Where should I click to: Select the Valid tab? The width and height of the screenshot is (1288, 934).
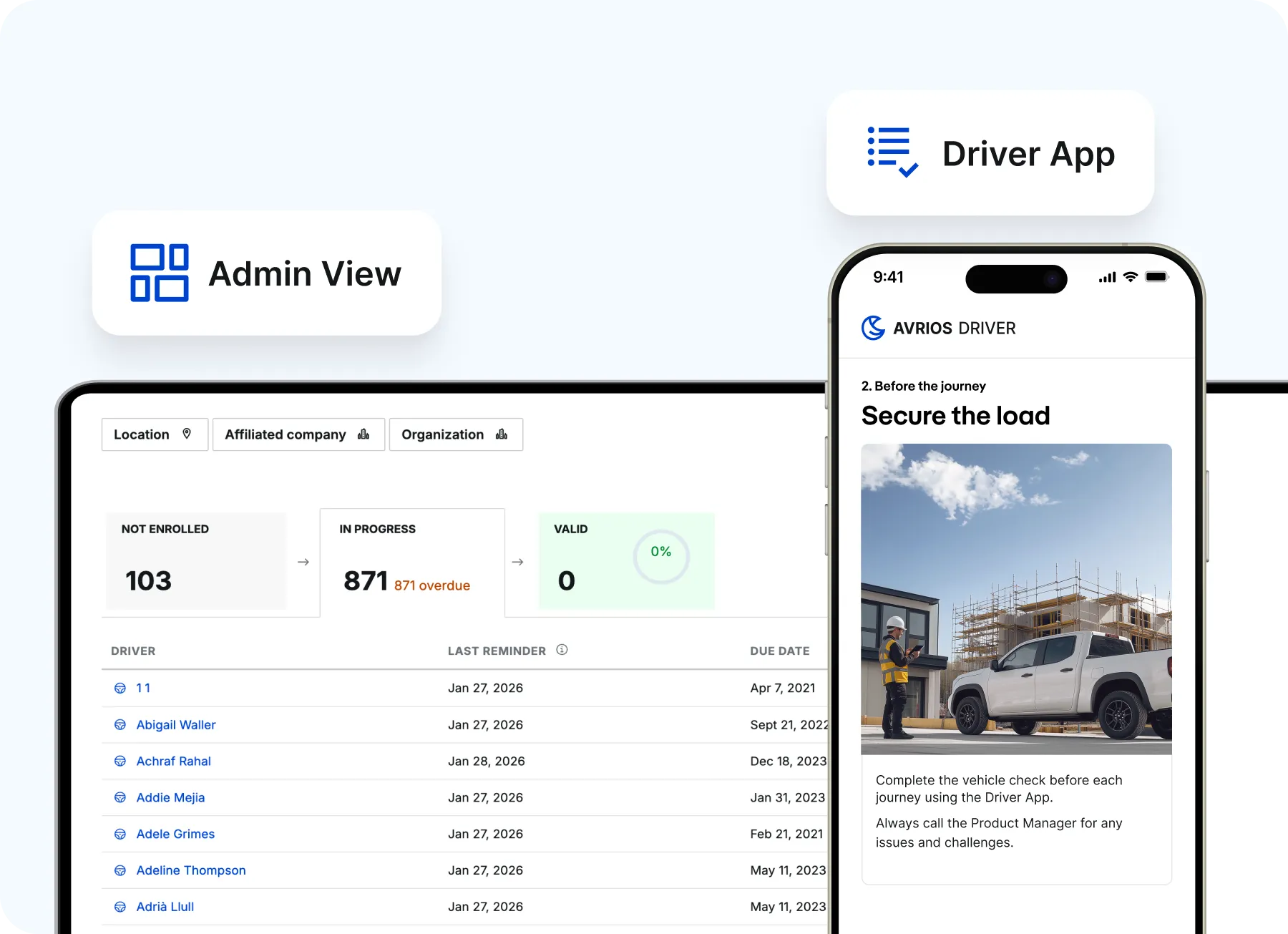point(626,561)
